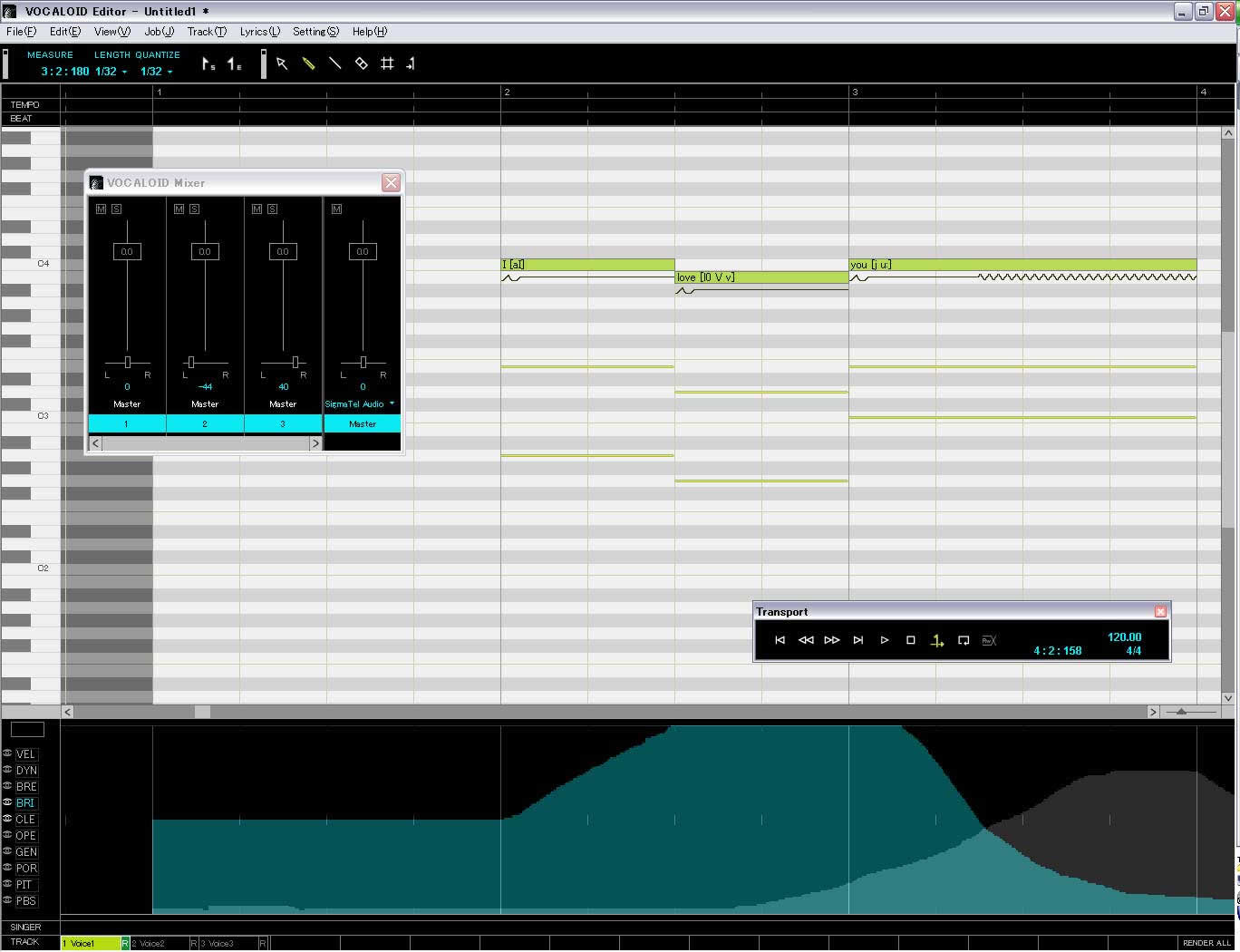Click the Eraser diamond tool icon
The width and height of the screenshot is (1240, 952).
361,63
